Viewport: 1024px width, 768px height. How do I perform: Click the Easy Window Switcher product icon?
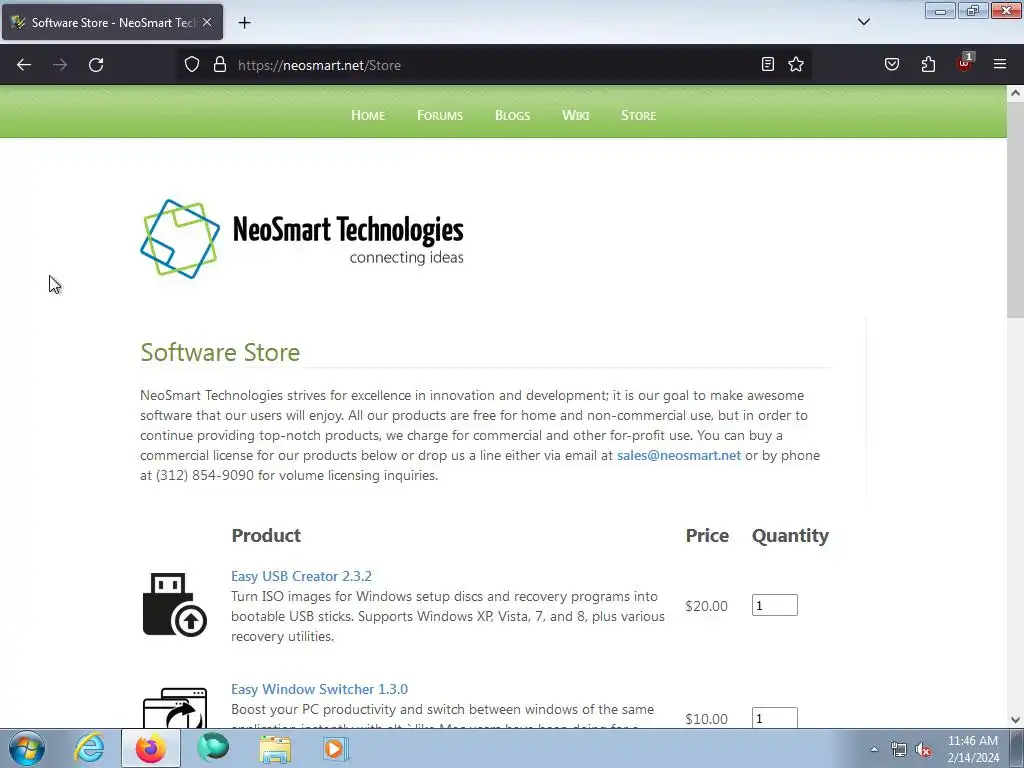coord(174,707)
